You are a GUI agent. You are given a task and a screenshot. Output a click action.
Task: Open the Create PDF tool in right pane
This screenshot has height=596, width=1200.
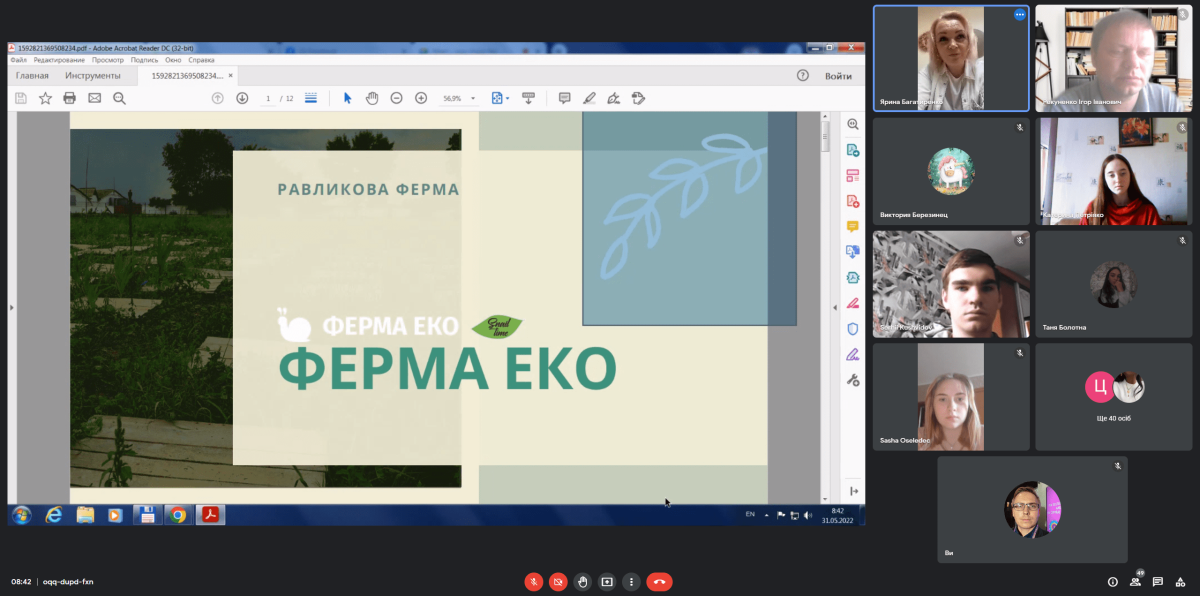click(x=853, y=201)
